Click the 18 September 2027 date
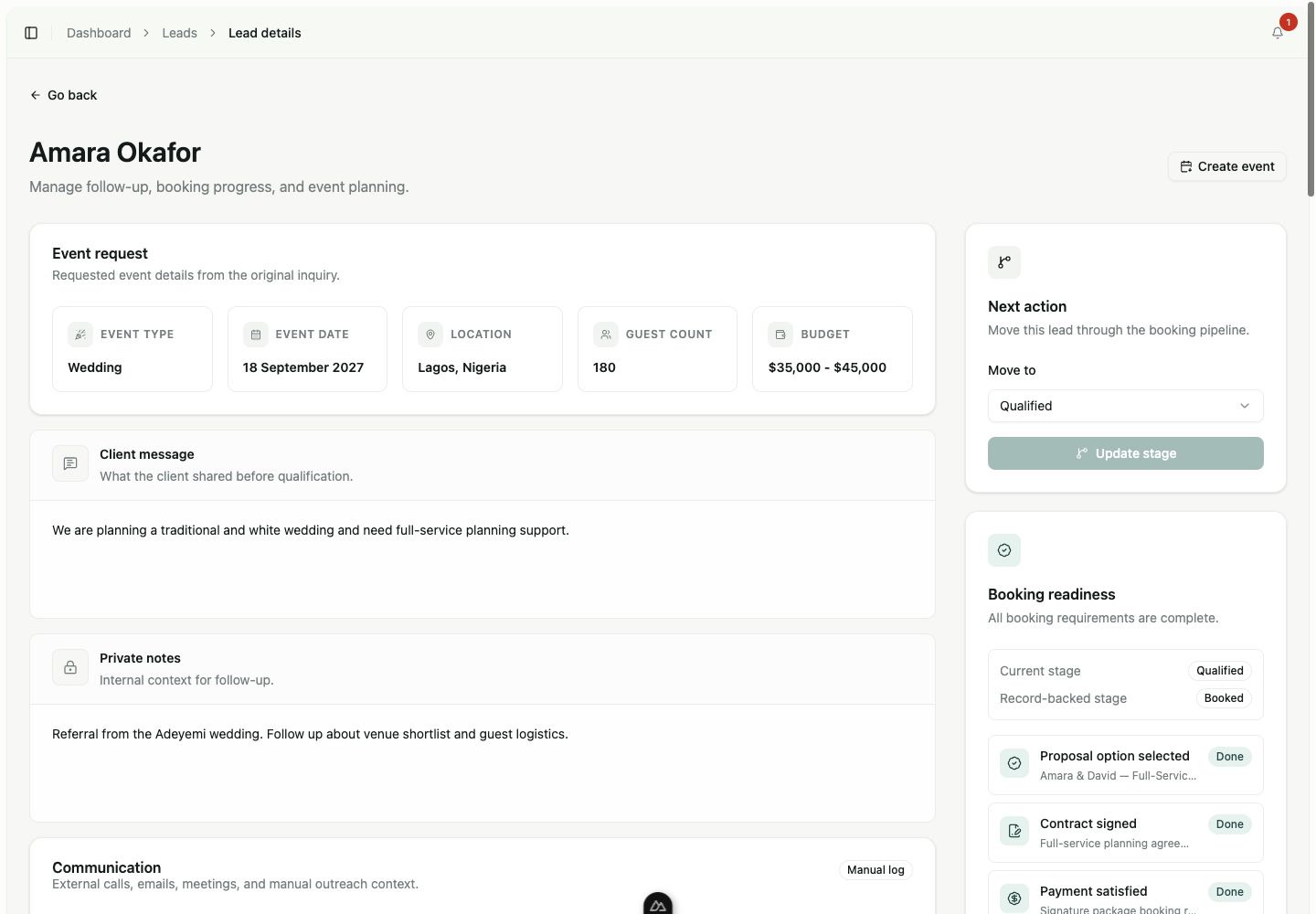Screen dimensions: 1316x914 [x=303, y=367]
